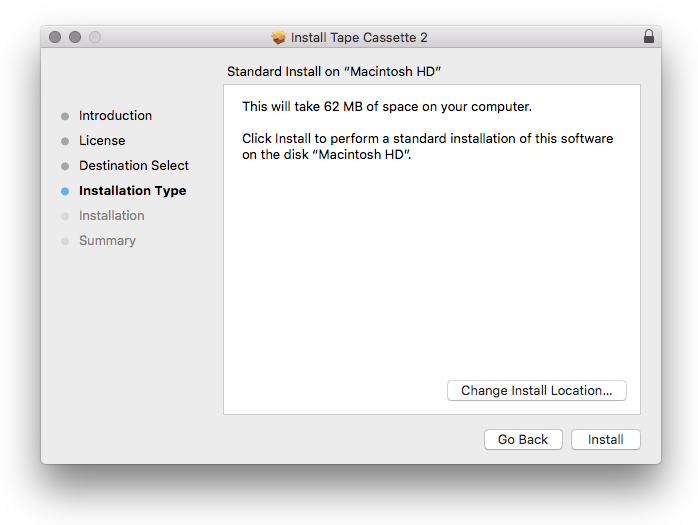Minimize the installer window
Screen dimensions: 698x525
(75, 37)
